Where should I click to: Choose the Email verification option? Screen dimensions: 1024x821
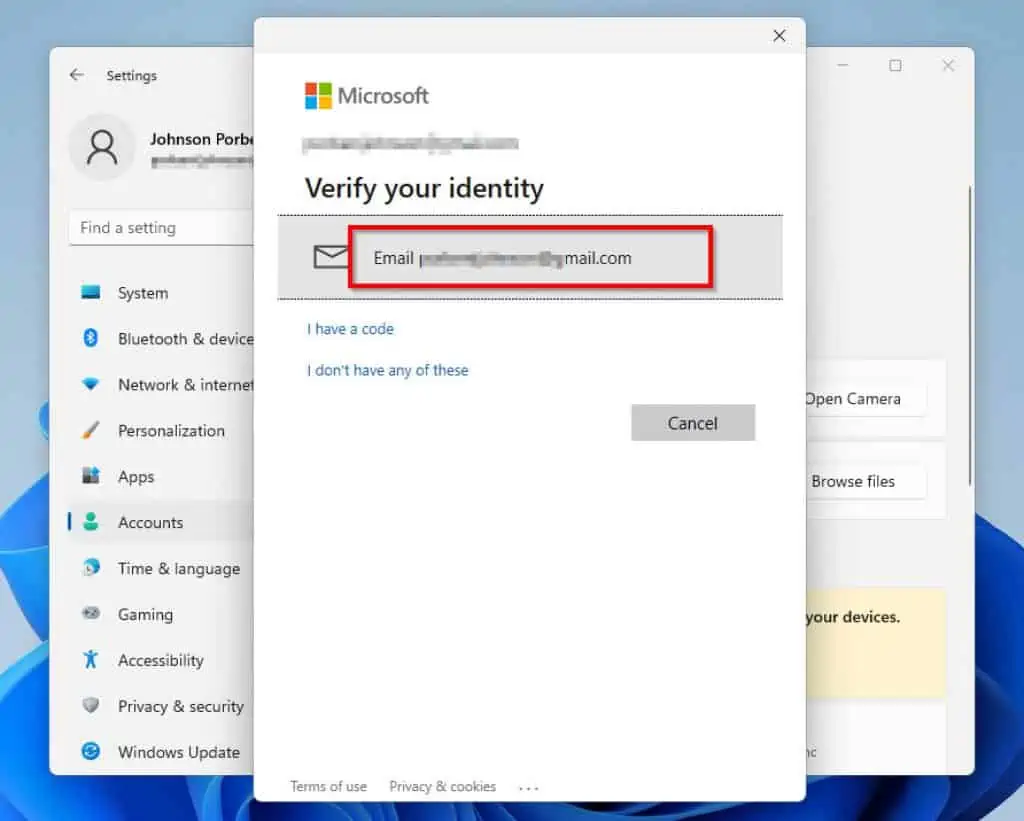(531, 258)
